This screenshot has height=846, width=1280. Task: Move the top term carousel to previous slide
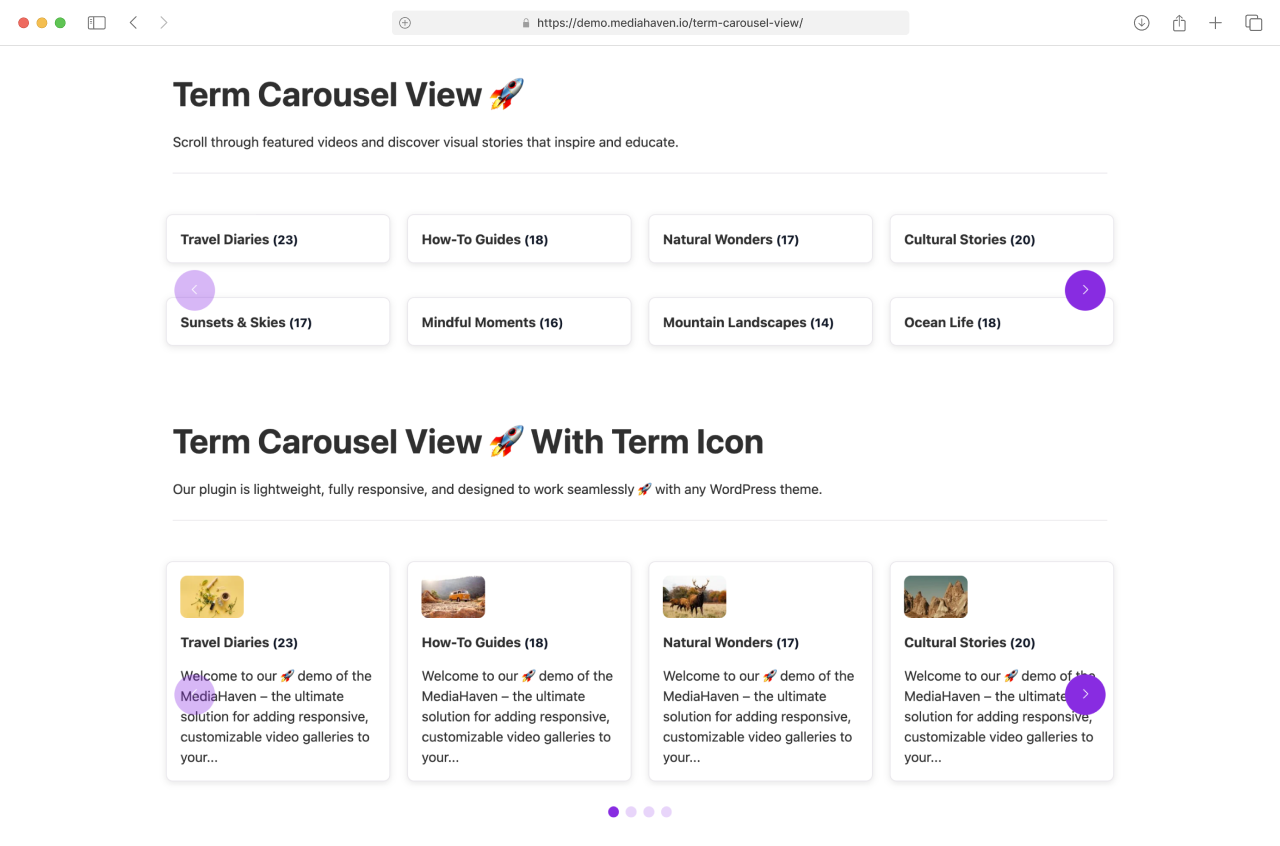[195, 290]
